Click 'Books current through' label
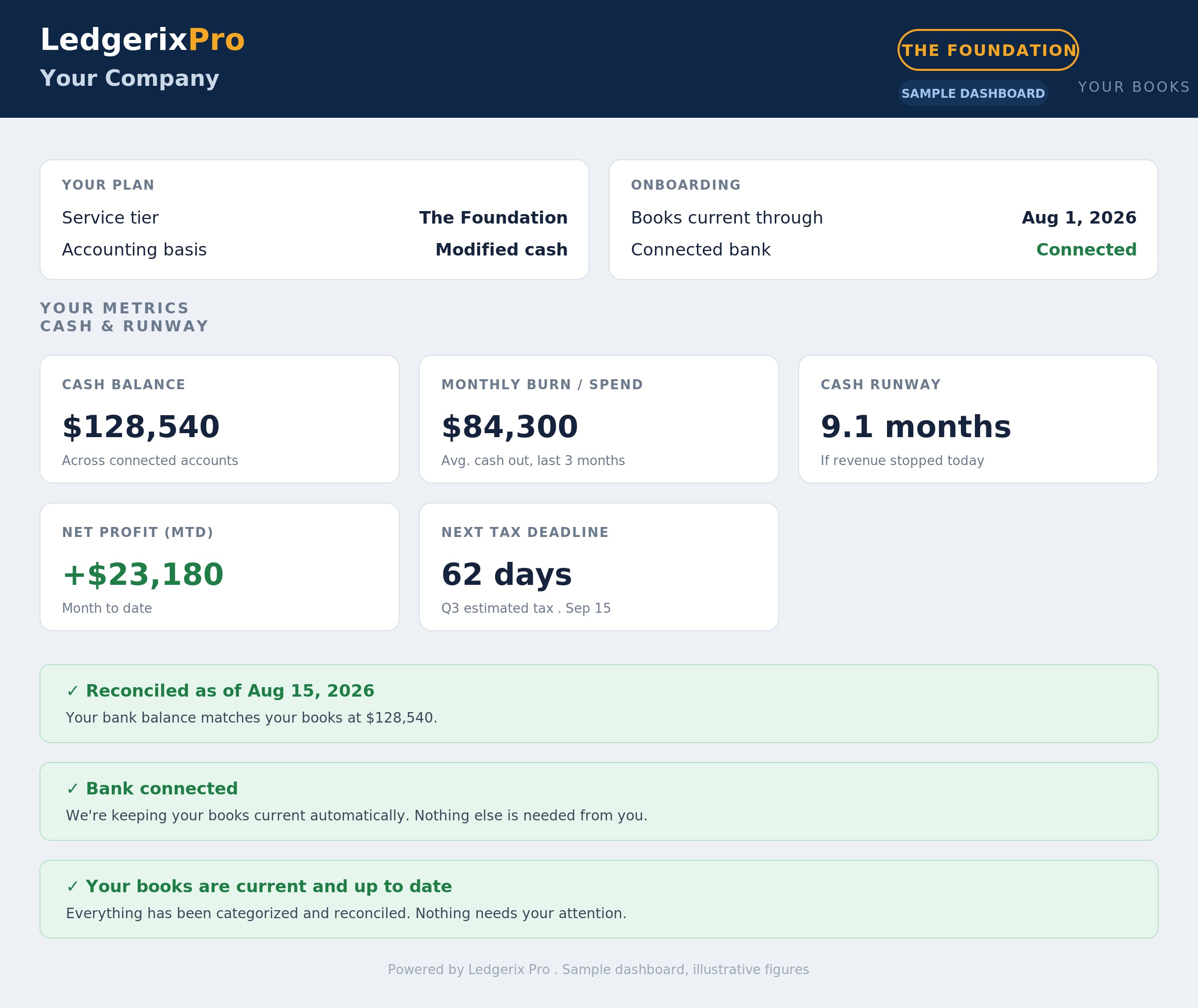Screen dimensions: 1198x1008 [727, 218]
